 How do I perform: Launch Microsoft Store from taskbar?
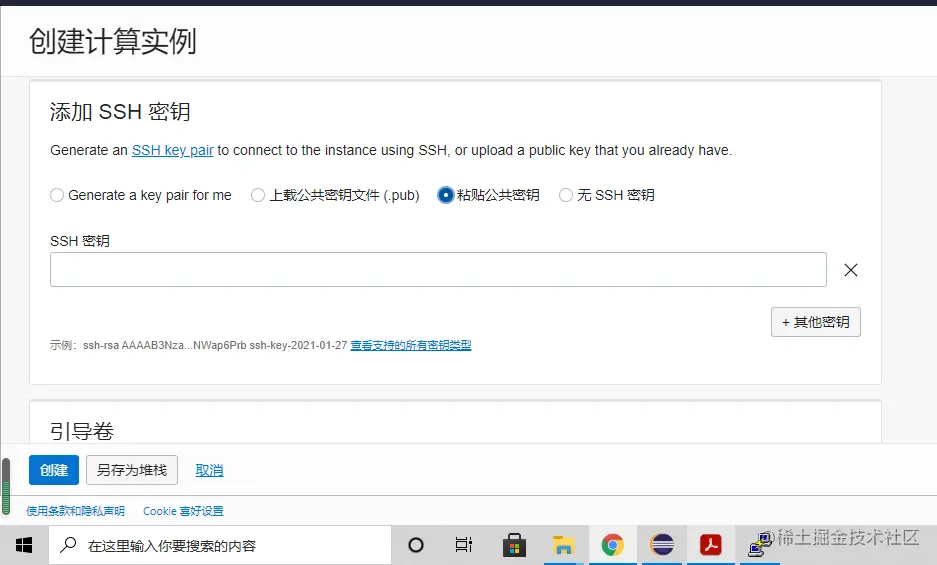pyautogui.click(x=514, y=545)
